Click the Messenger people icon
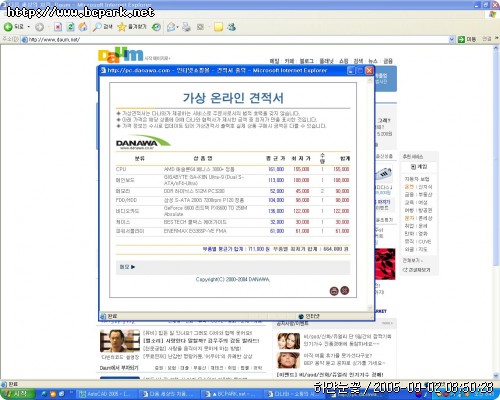 click(x=232, y=27)
